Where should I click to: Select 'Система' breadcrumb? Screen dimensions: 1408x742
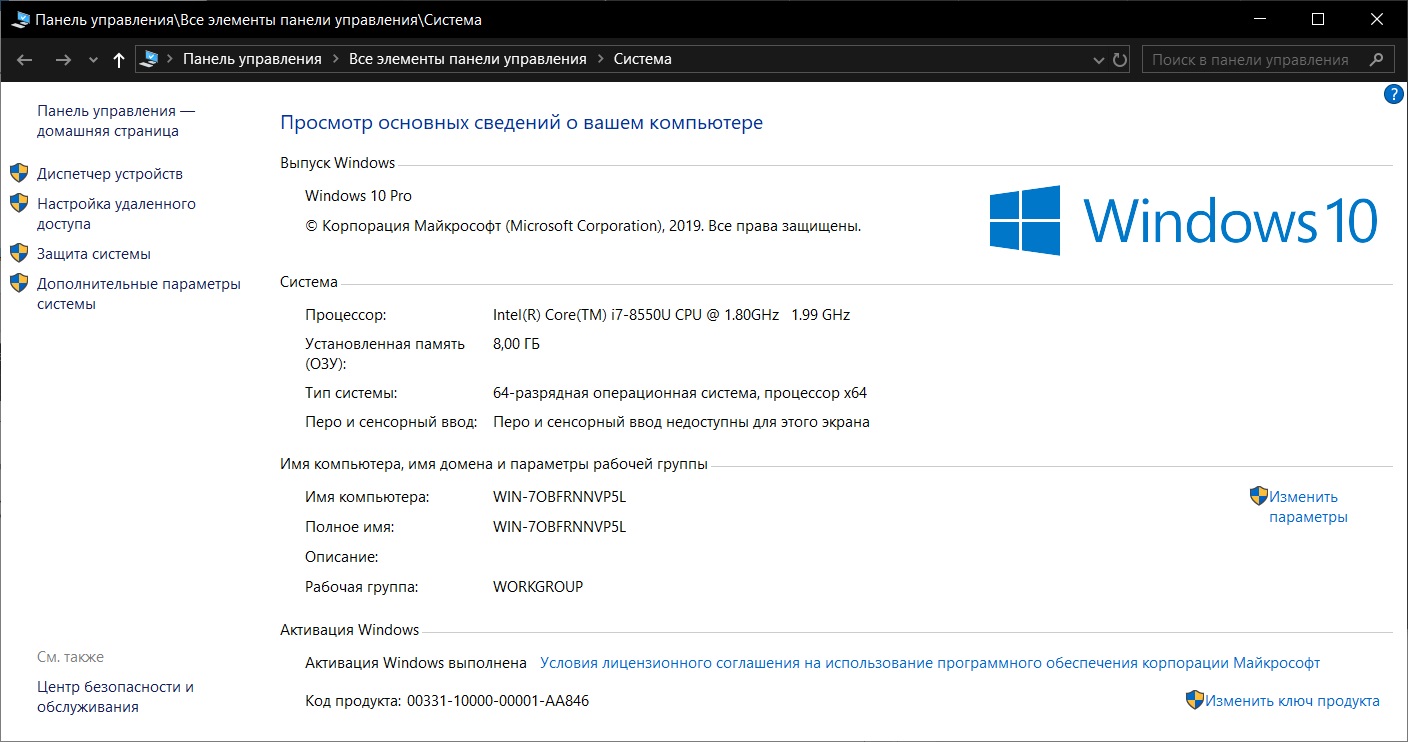point(642,59)
